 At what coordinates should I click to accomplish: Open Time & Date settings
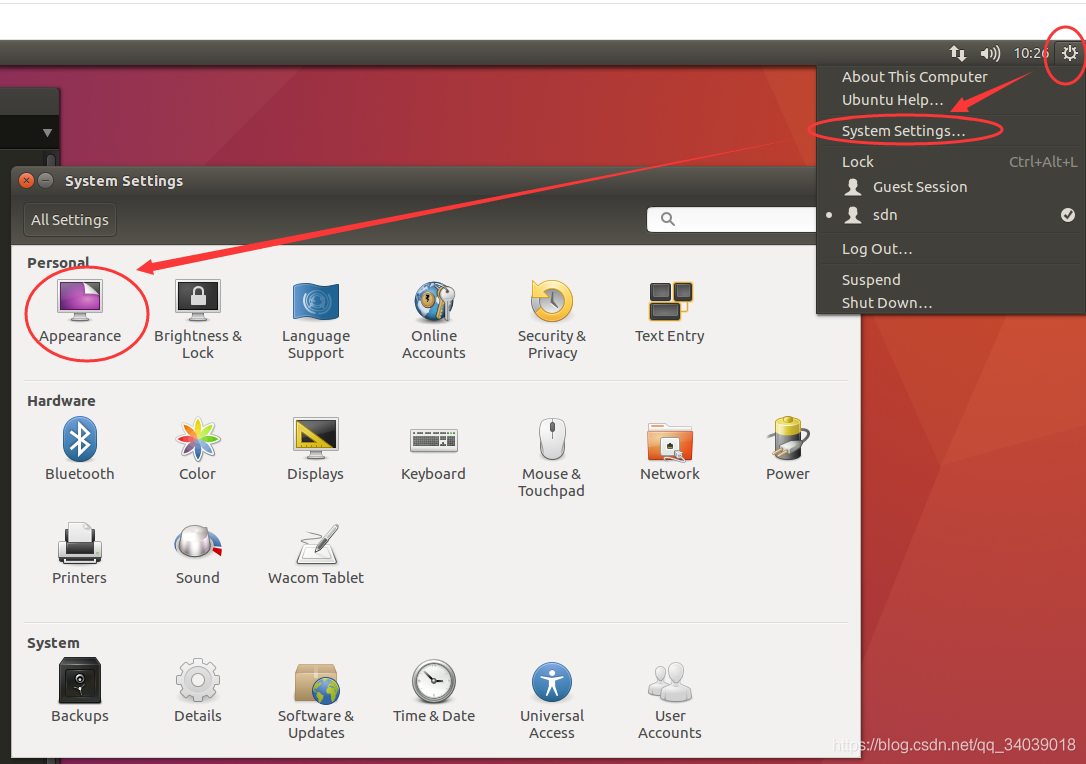434,691
